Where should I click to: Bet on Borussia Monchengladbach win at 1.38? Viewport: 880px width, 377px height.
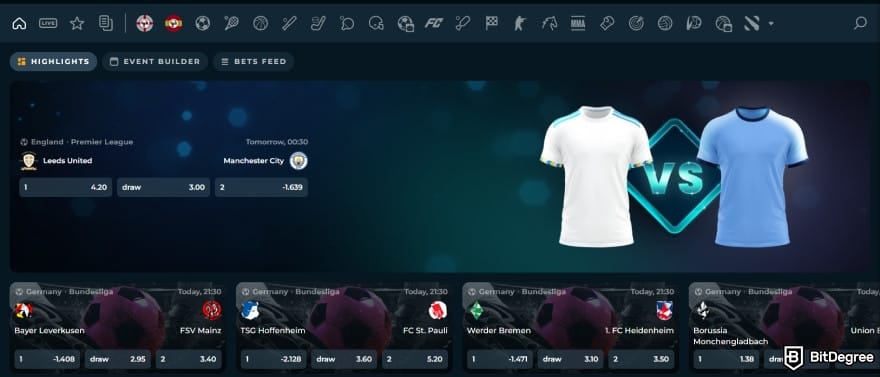[726, 359]
